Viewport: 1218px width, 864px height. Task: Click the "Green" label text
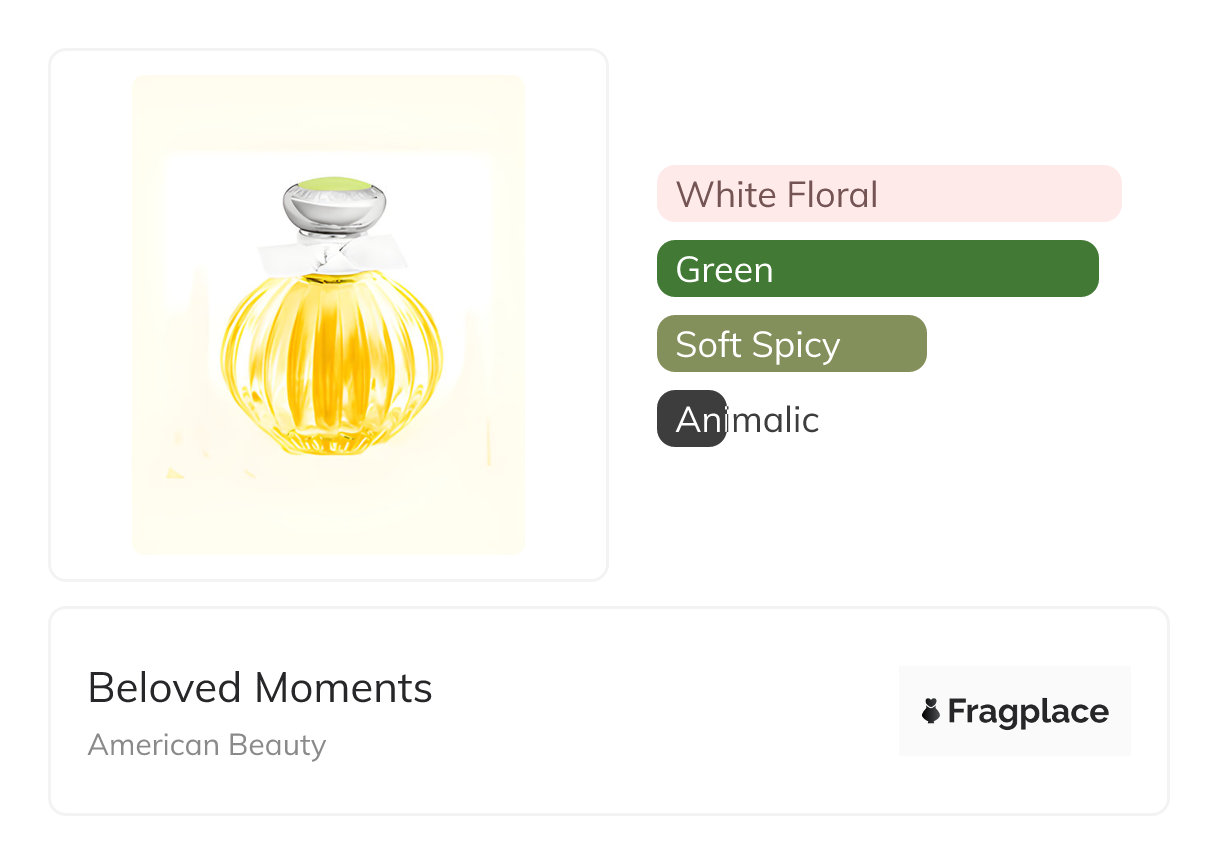724,269
